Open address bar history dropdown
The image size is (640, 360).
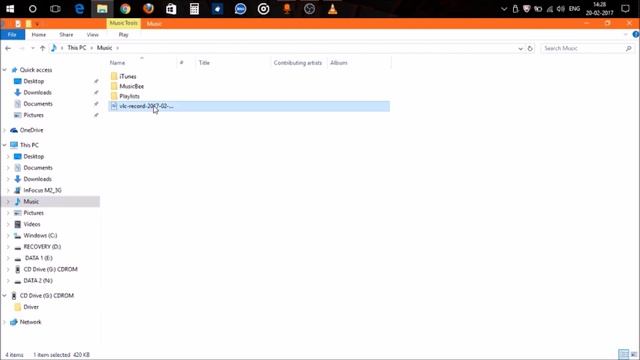tap(520, 48)
